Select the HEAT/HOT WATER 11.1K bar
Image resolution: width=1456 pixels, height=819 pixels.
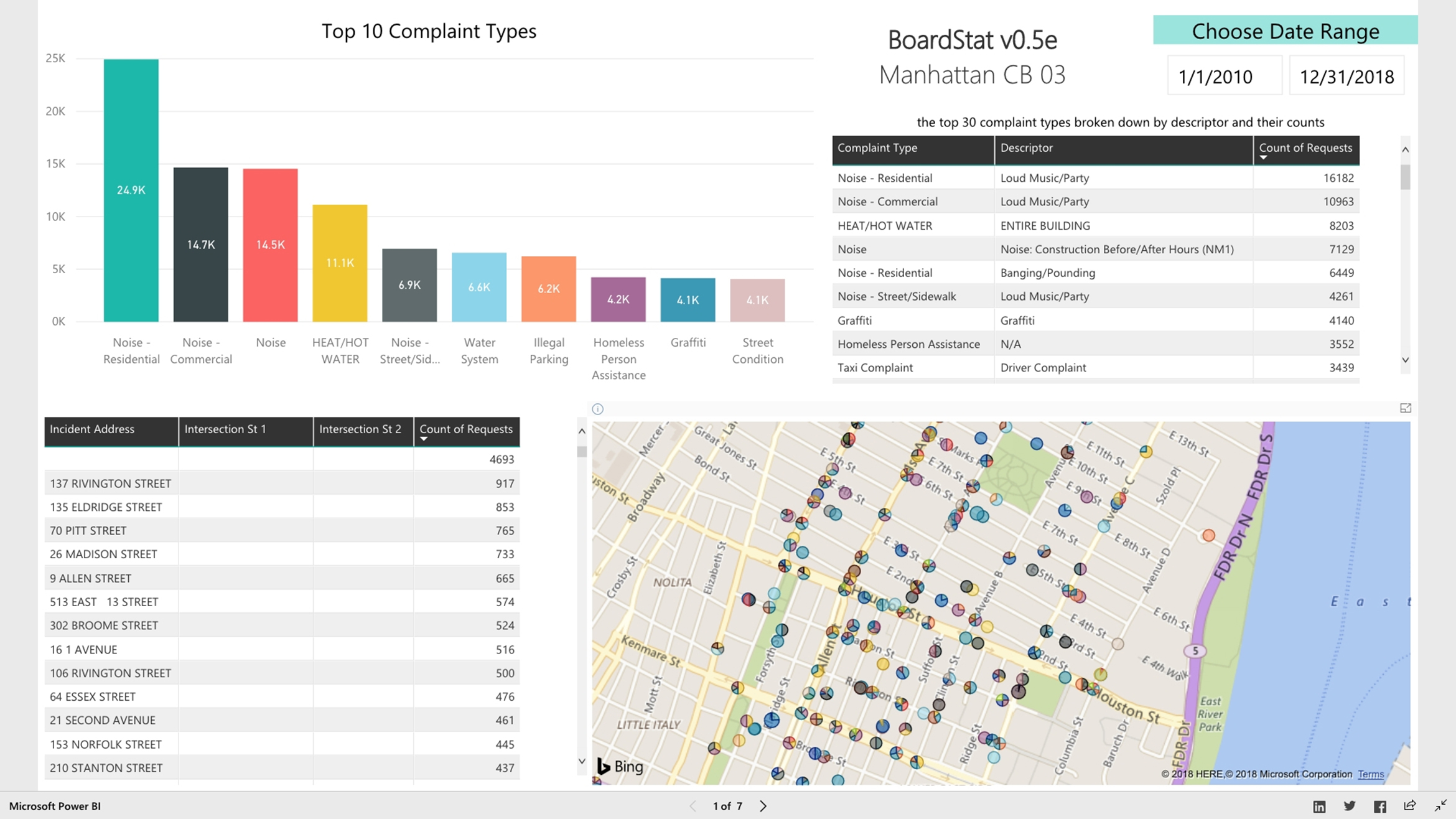340,263
